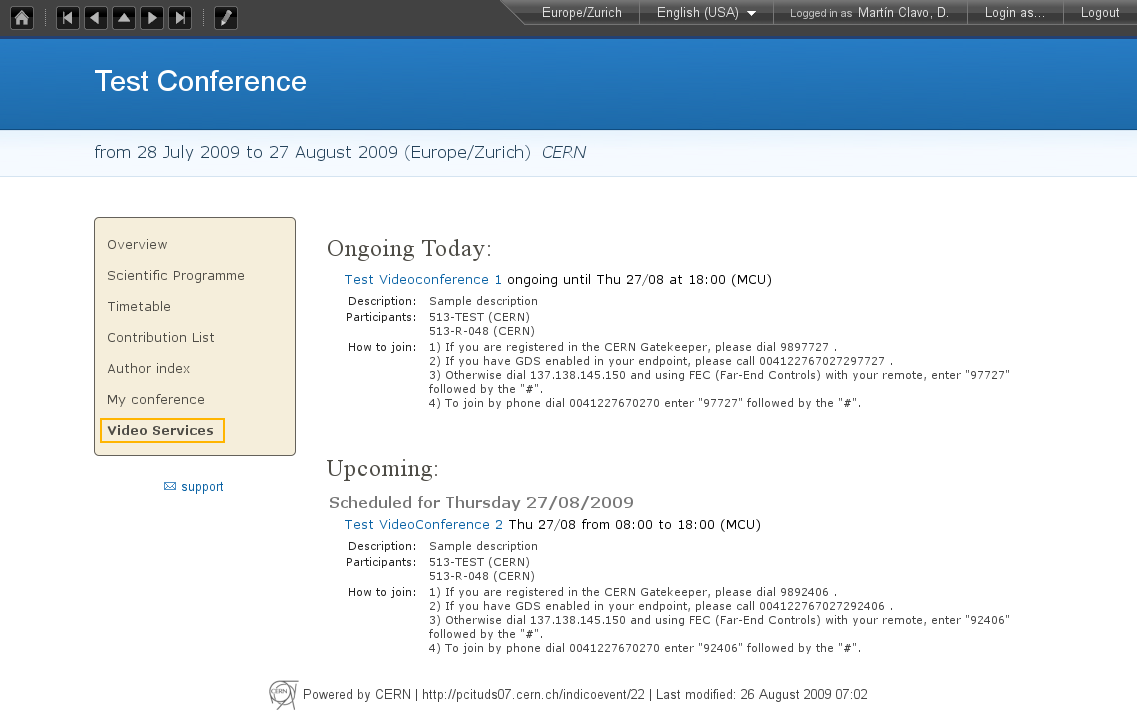Click the support email link

(202, 487)
